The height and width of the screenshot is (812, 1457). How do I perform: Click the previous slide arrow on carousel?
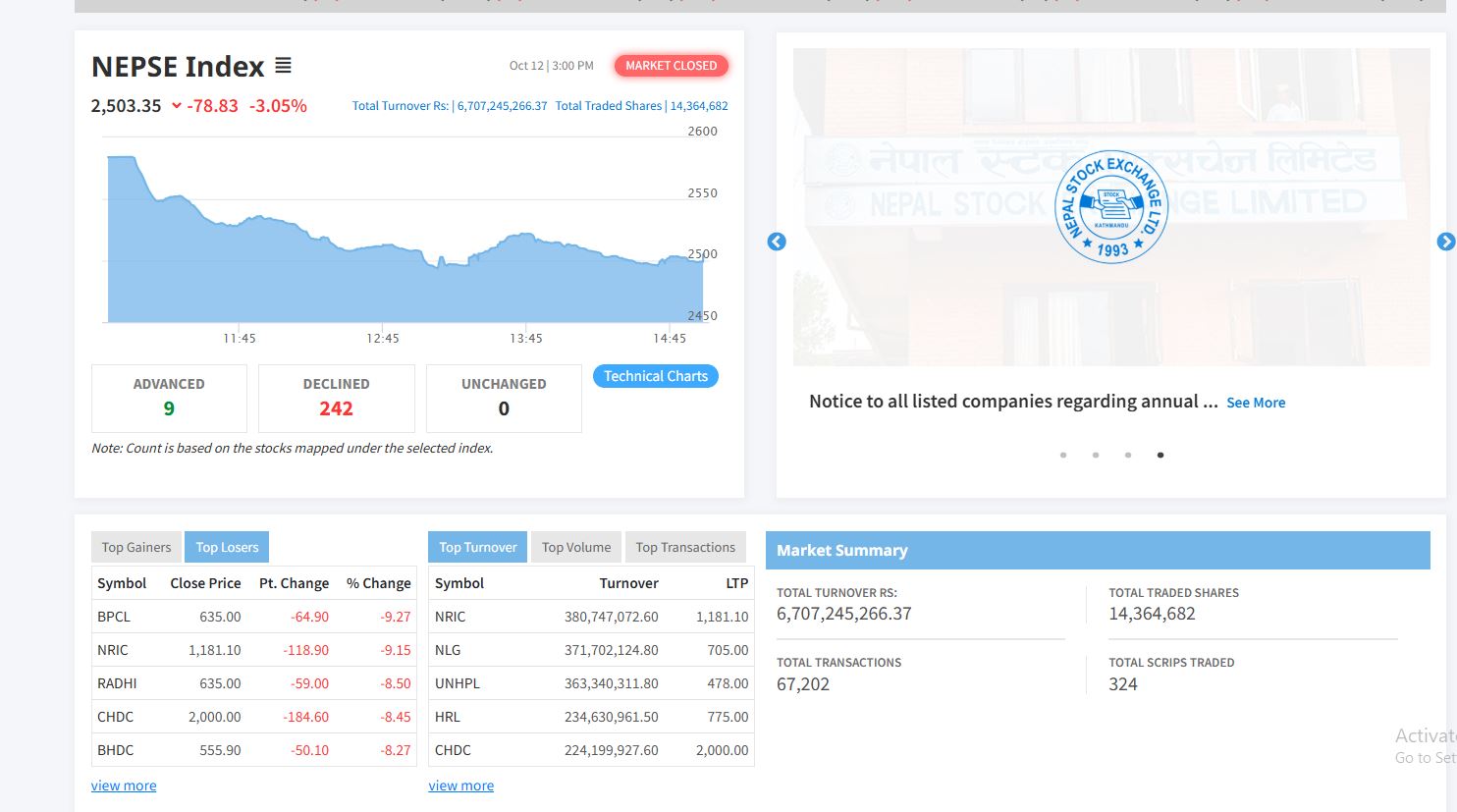click(x=777, y=242)
